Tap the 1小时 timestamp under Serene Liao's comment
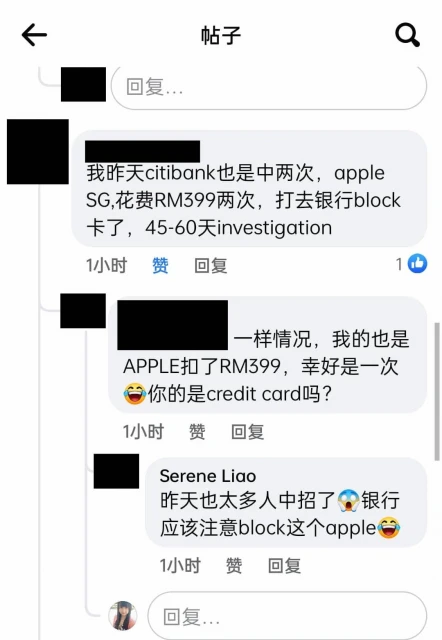The height and width of the screenshot is (640, 442). click(x=180, y=566)
